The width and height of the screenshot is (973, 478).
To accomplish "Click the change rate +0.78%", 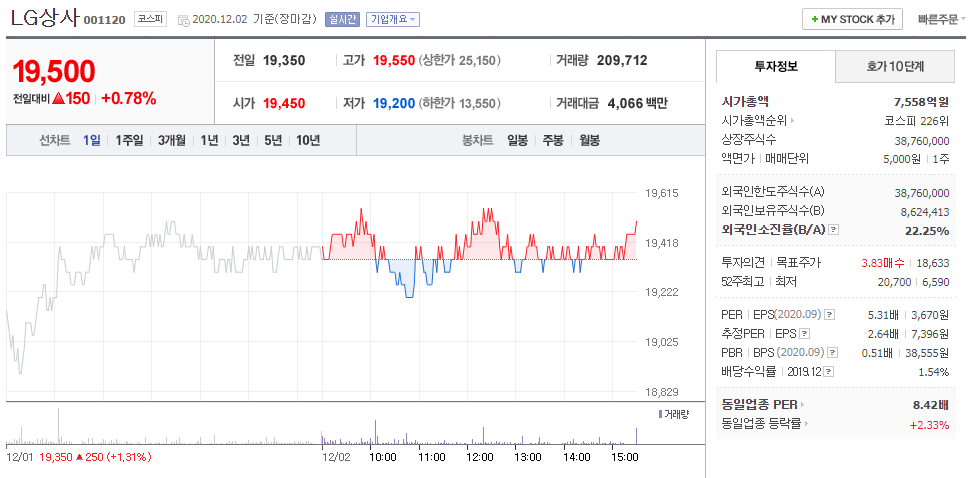I will (x=129, y=98).
